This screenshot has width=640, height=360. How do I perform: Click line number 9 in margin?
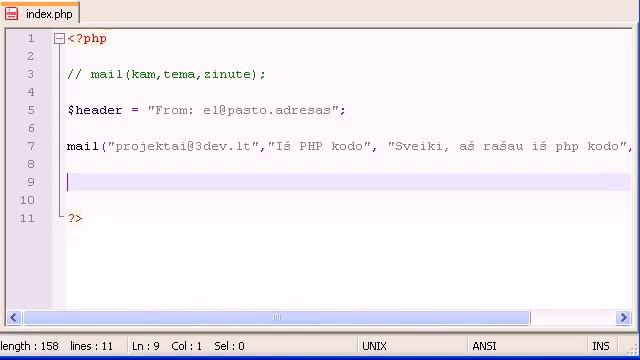(31, 182)
